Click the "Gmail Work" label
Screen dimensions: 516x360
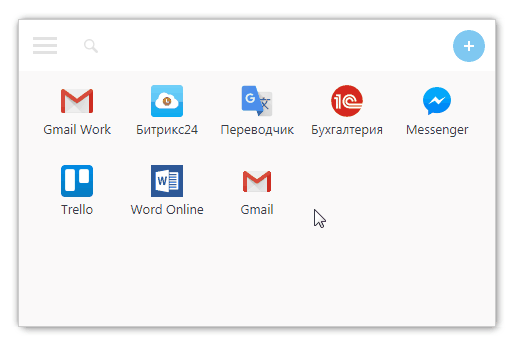tap(77, 130)
